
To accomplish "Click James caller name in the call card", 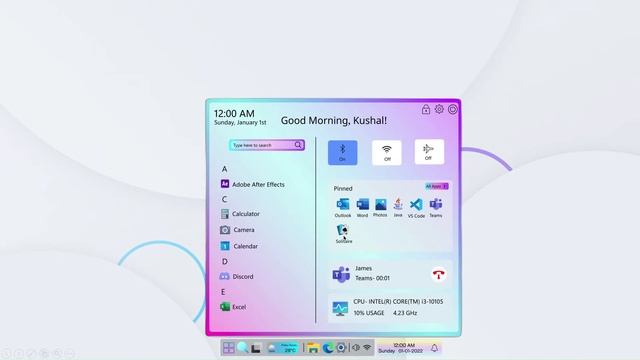I will pyautogui.click(x=363, y=268).
